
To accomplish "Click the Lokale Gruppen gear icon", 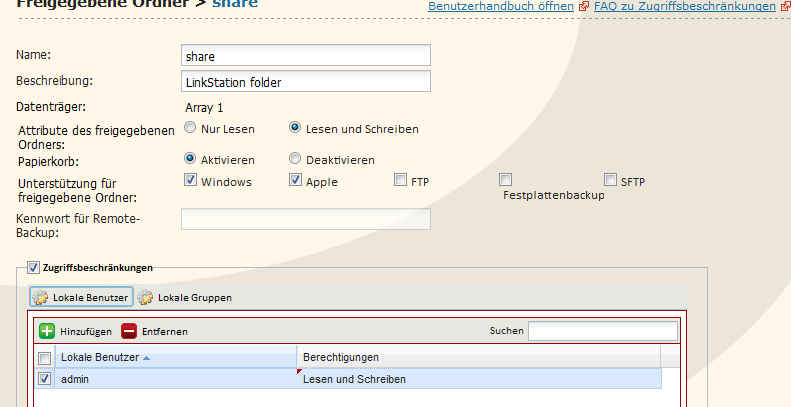I will 145,298.
